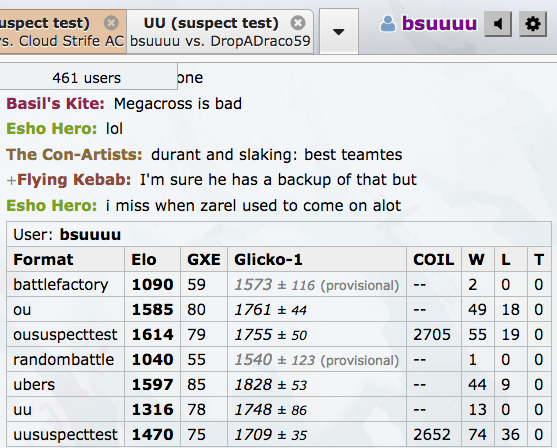Mute sound with the speaker icon
This screenshot has height=448, width=557.
pyautogui.click(x=498, y=24)
